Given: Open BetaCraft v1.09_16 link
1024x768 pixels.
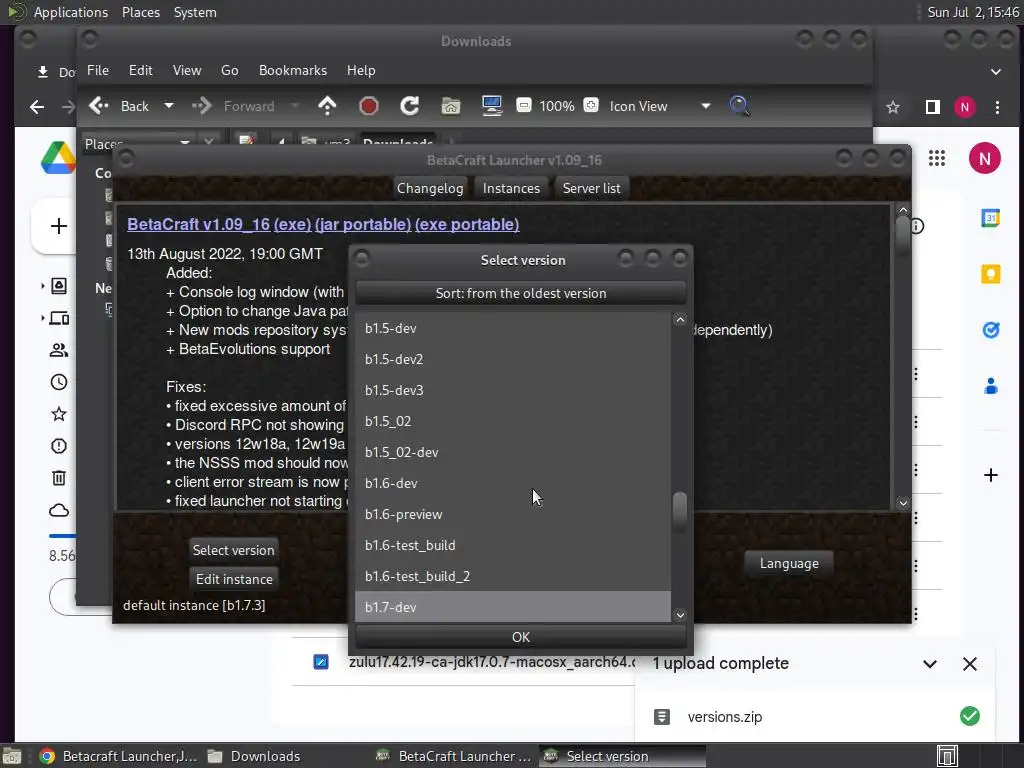Looking at the screenshot, I should pyautogui.click(x=199, y=224).
